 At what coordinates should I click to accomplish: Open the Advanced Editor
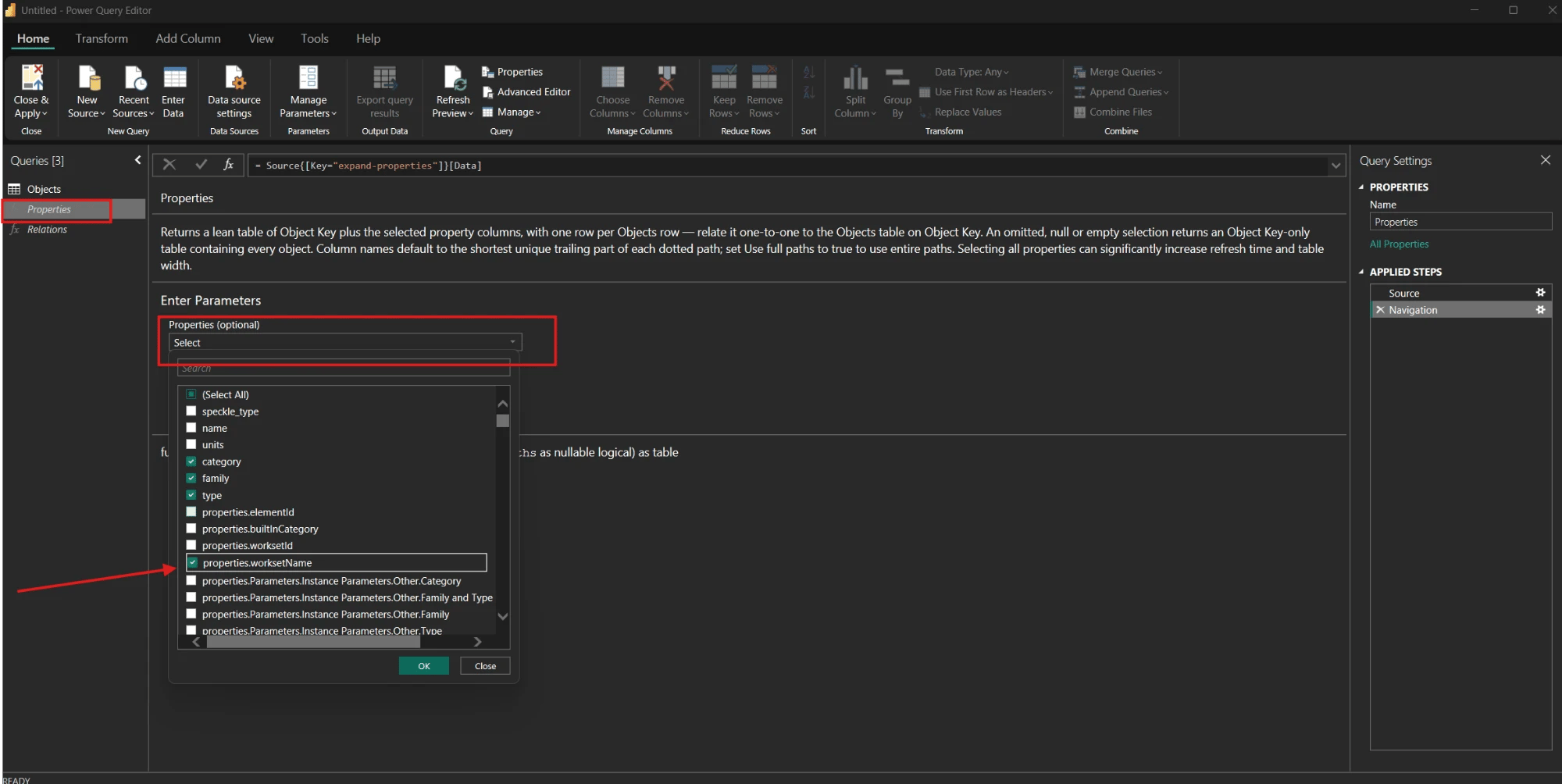526,92
